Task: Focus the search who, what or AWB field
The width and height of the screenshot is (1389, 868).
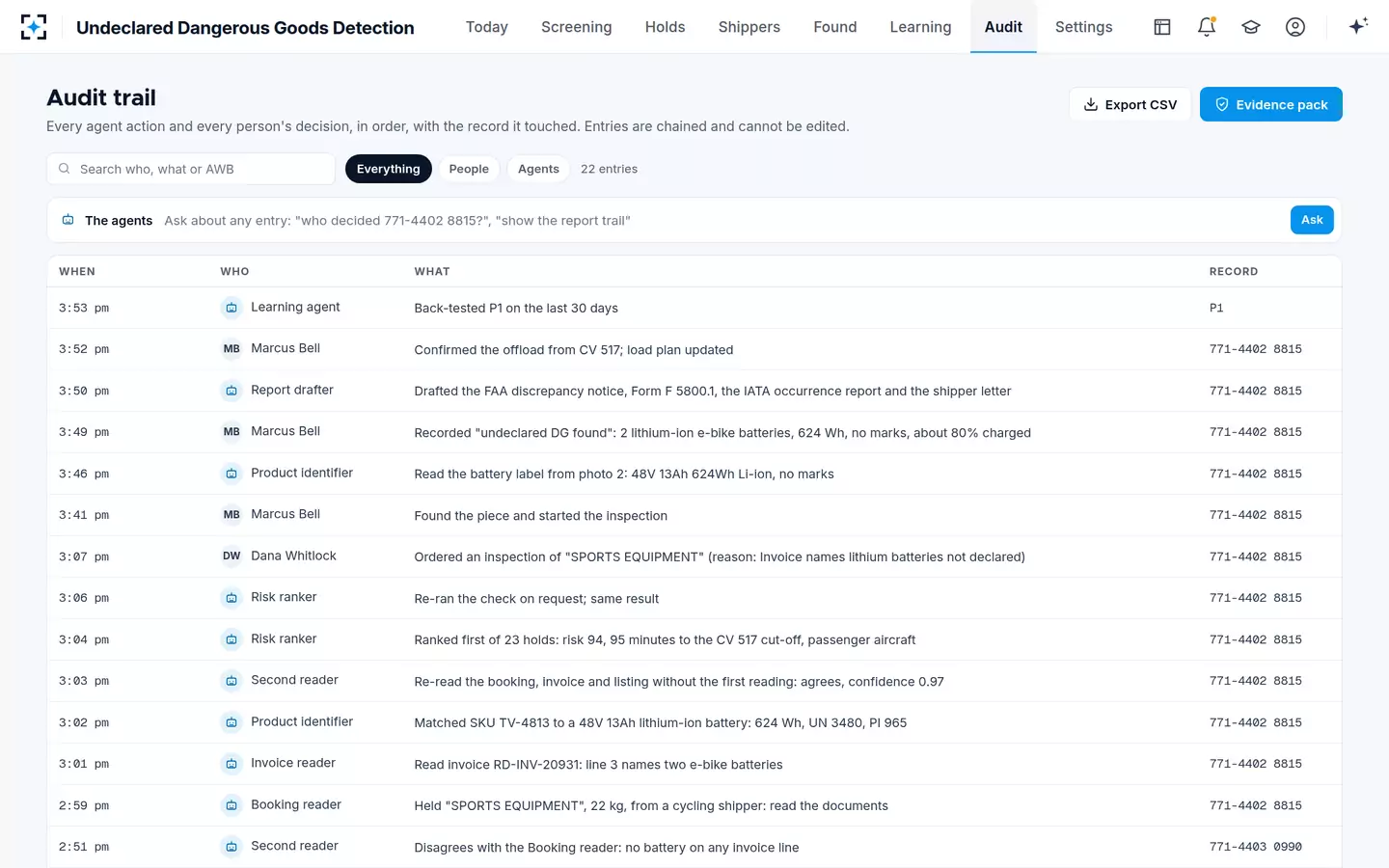Action: 191,169
